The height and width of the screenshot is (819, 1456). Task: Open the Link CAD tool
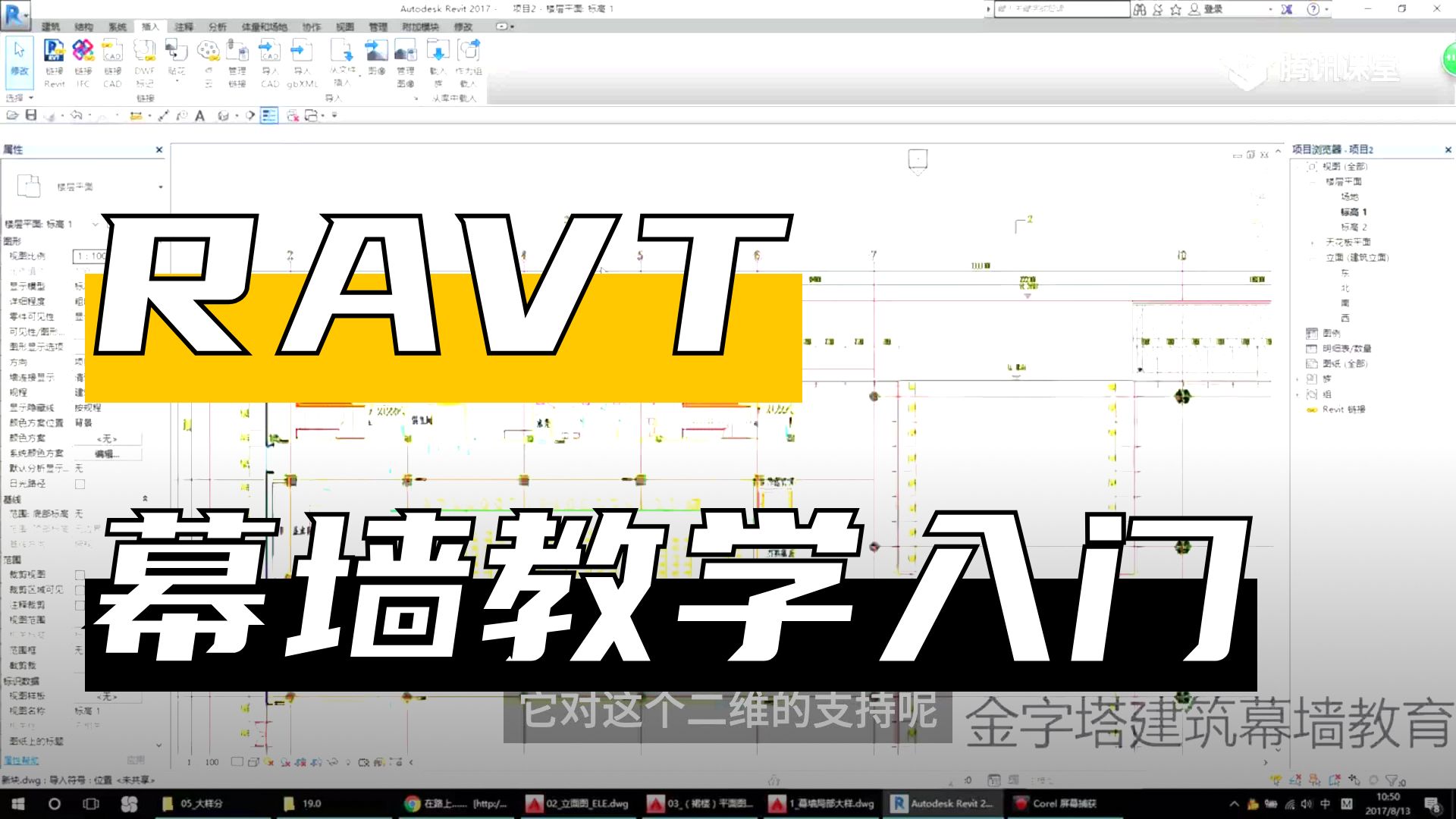[112, 61]
